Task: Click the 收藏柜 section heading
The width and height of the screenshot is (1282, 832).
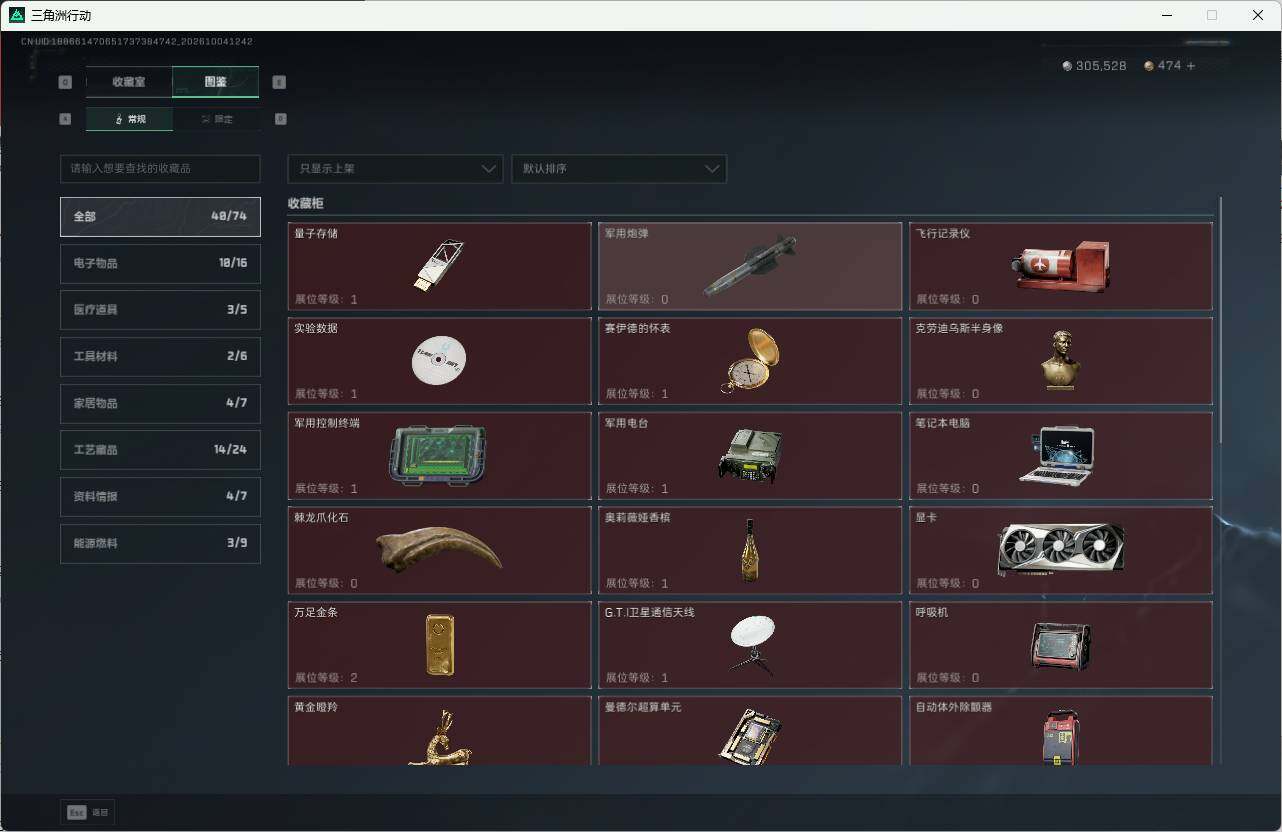Action: click(x=306, y=203)
